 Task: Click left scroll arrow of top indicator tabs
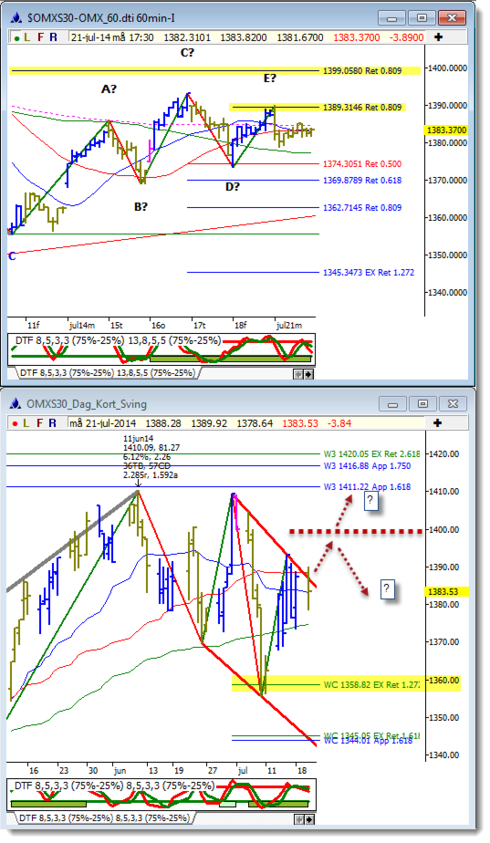click(x=298, y=374)
